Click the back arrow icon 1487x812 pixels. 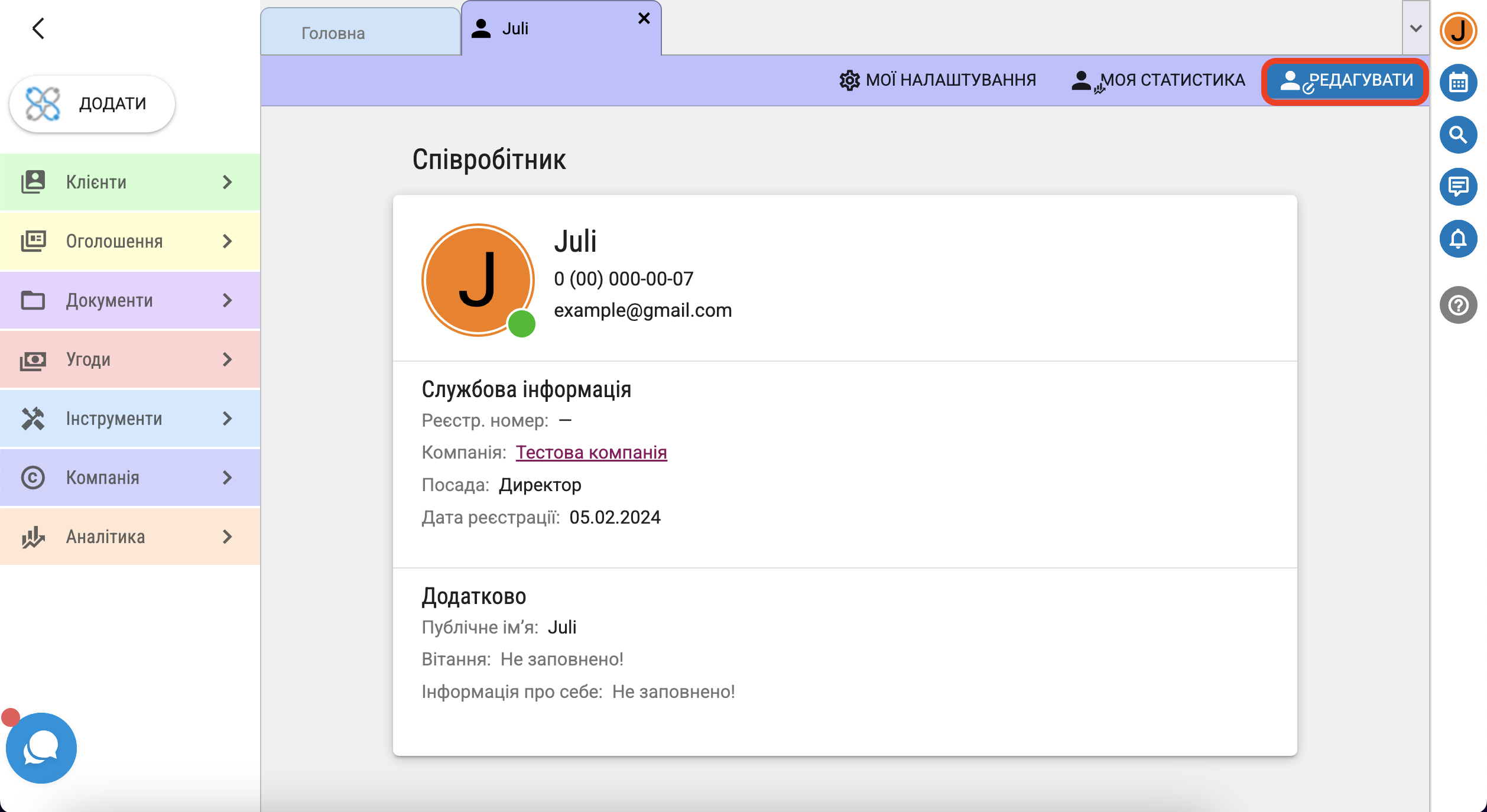point(38,28)
